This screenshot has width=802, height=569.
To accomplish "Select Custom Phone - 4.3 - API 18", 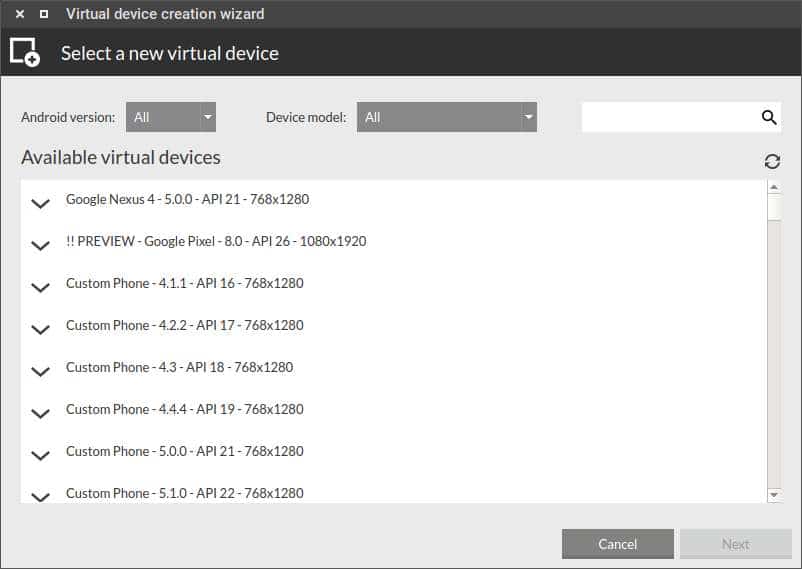I will point(180,367).
